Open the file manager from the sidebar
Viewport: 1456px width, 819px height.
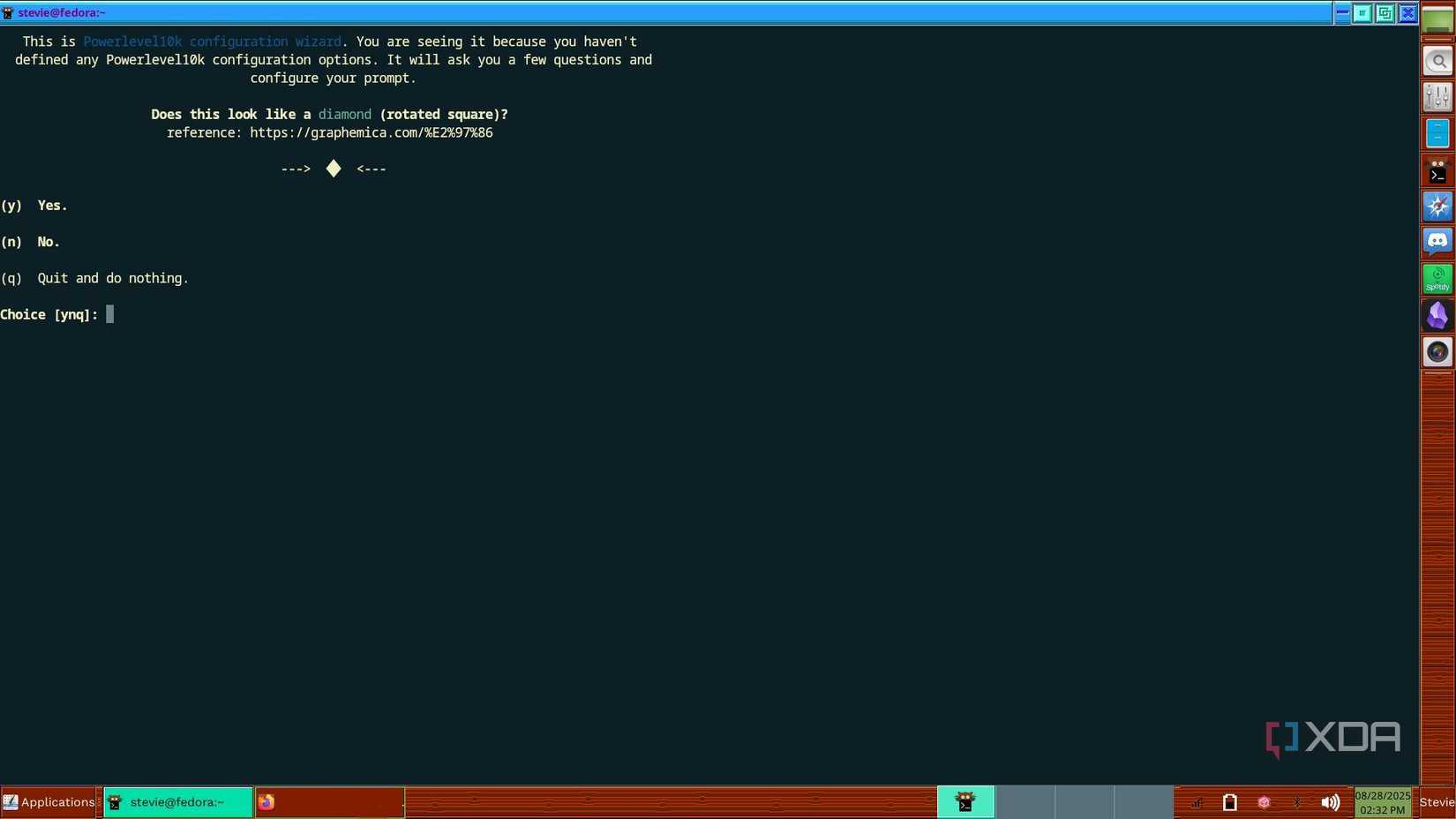[1437, 132]
